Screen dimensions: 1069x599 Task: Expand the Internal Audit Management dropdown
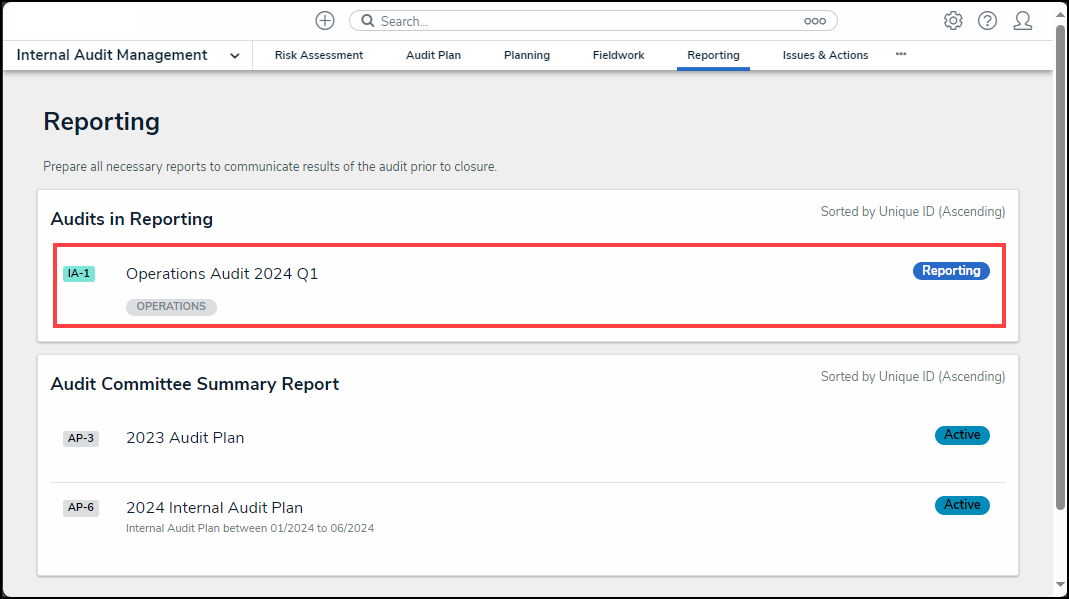point(234,56)
